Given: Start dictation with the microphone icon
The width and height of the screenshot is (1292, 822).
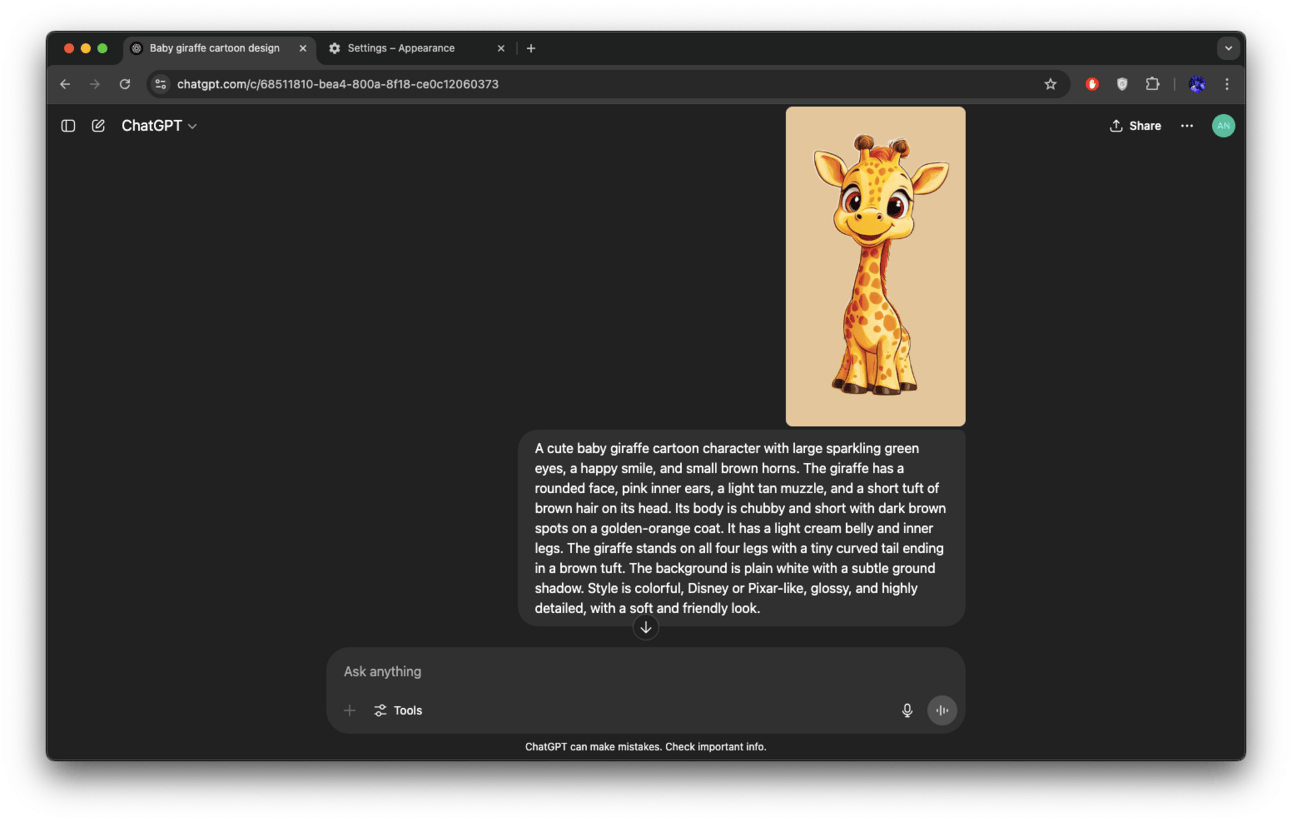Looking at the screenshot, I should tap(907, 710).
